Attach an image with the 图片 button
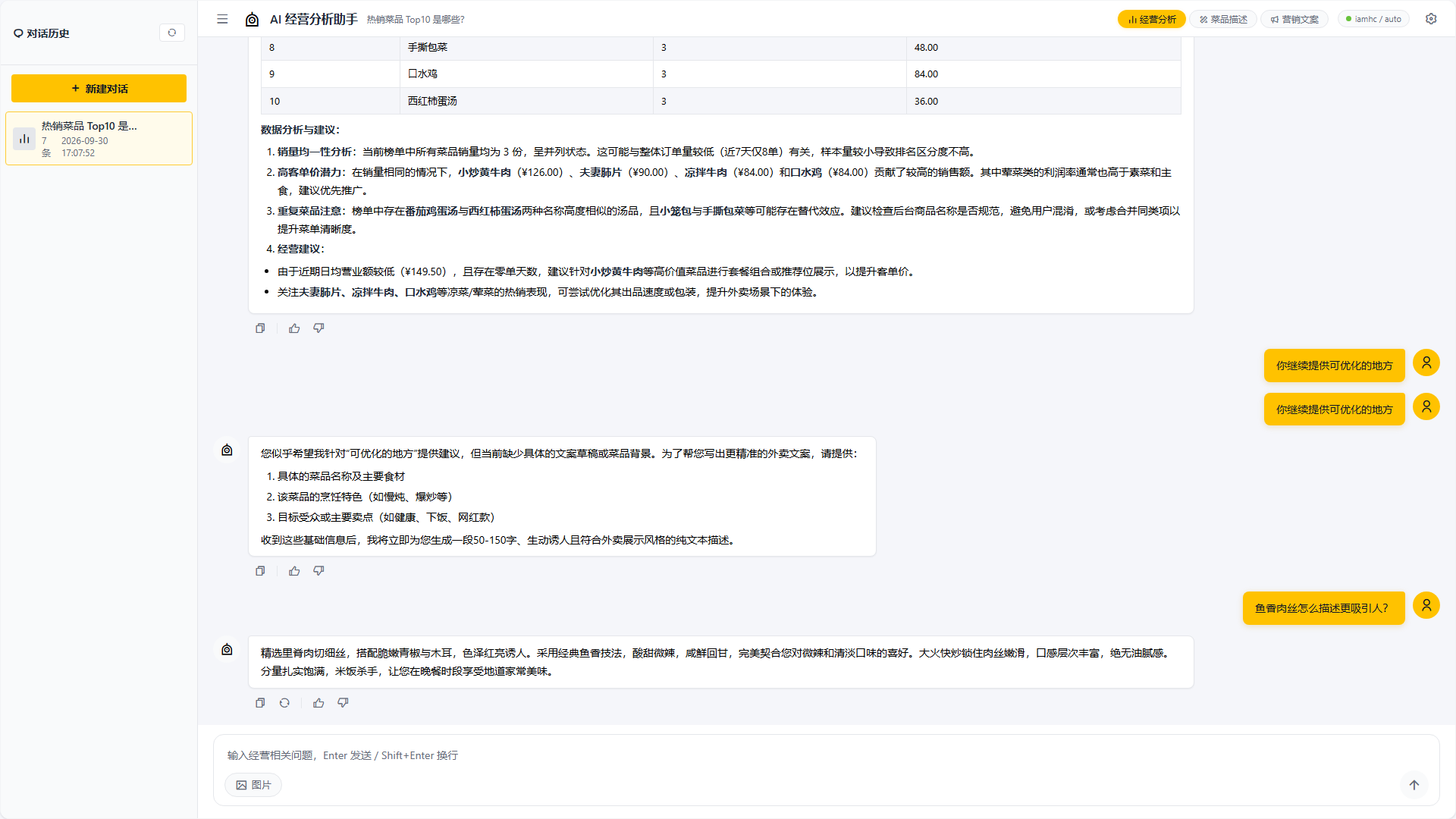 pyautogui.click(x=253, y=785)
